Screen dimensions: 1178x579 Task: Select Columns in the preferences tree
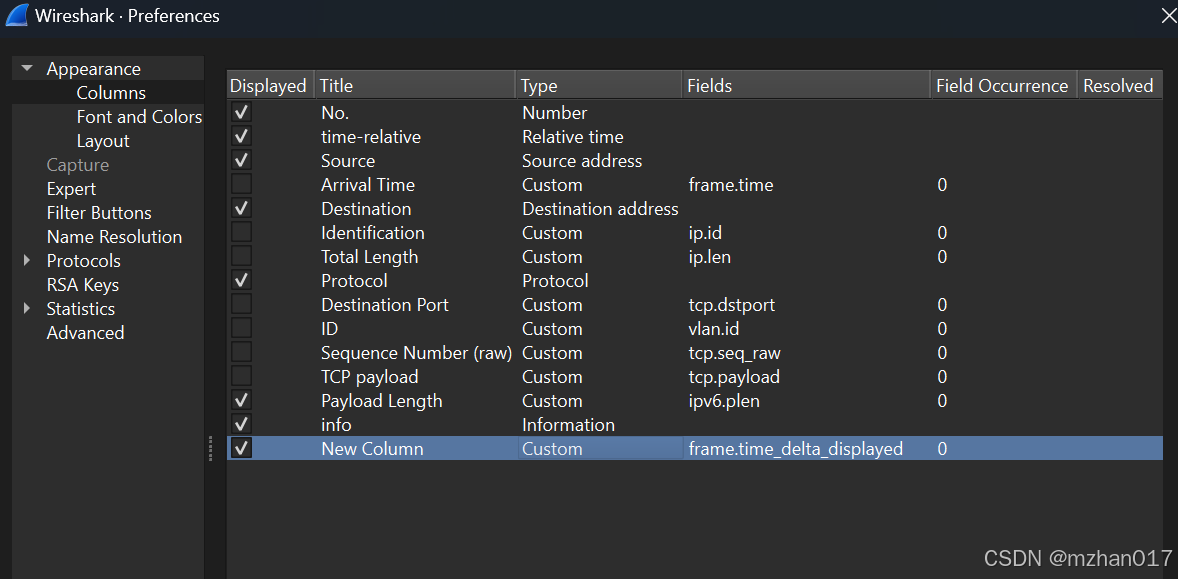(111, 93)
